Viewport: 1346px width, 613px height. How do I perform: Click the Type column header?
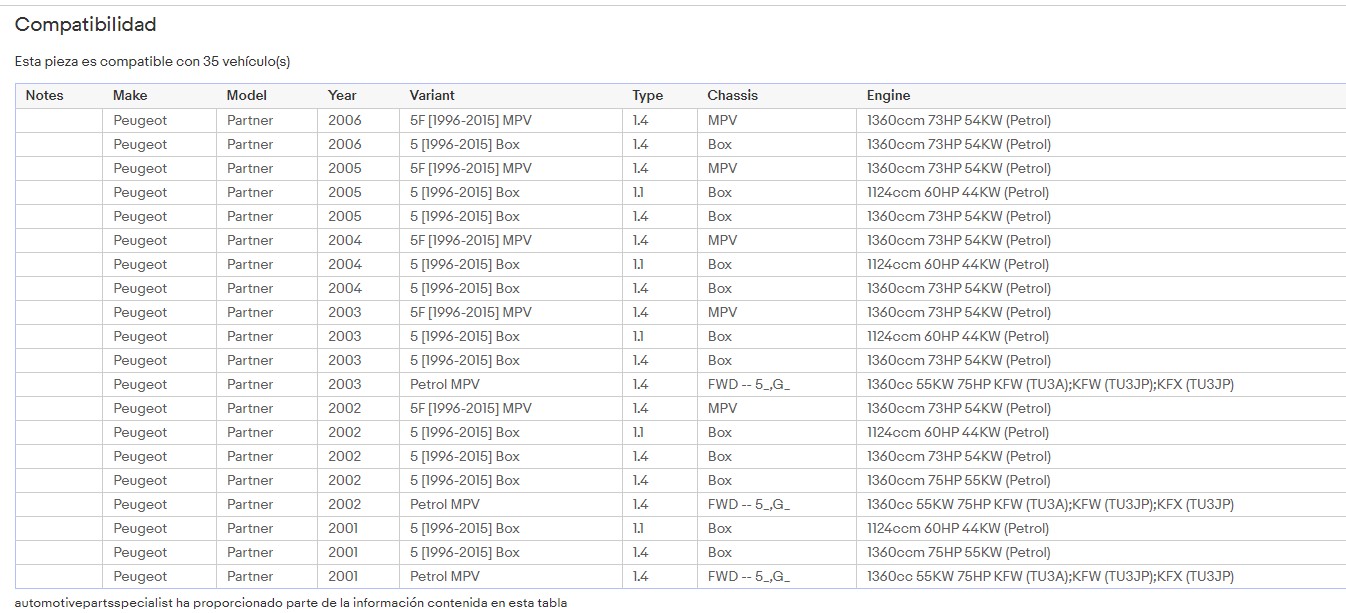[647, 96]
